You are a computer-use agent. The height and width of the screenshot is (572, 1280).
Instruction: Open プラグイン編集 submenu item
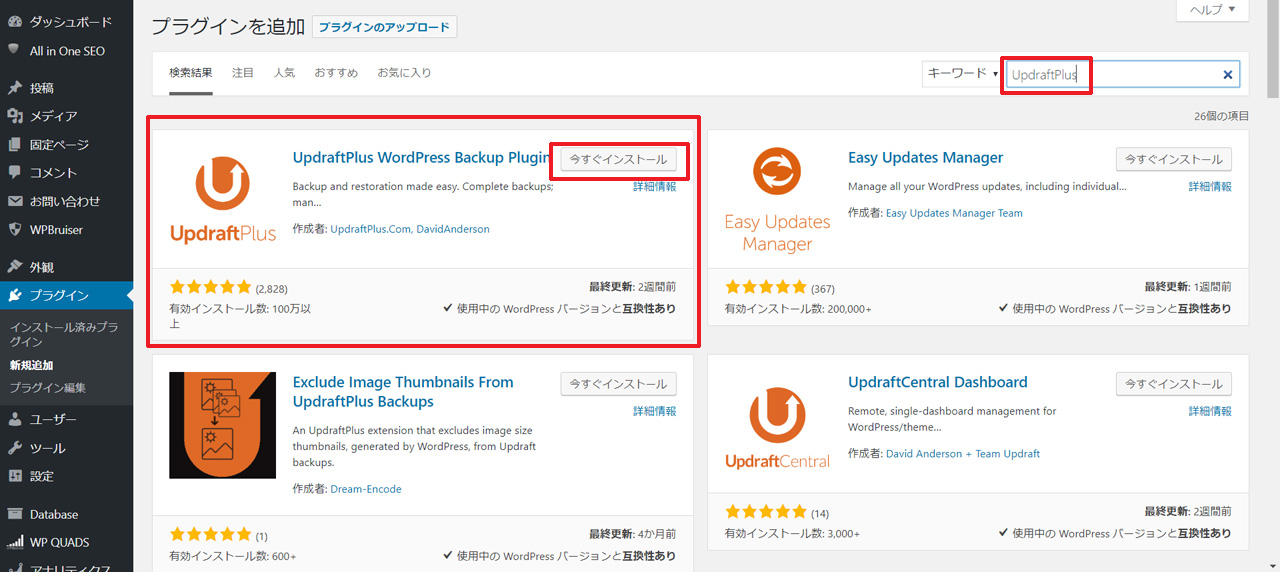[x=48, y=388]
